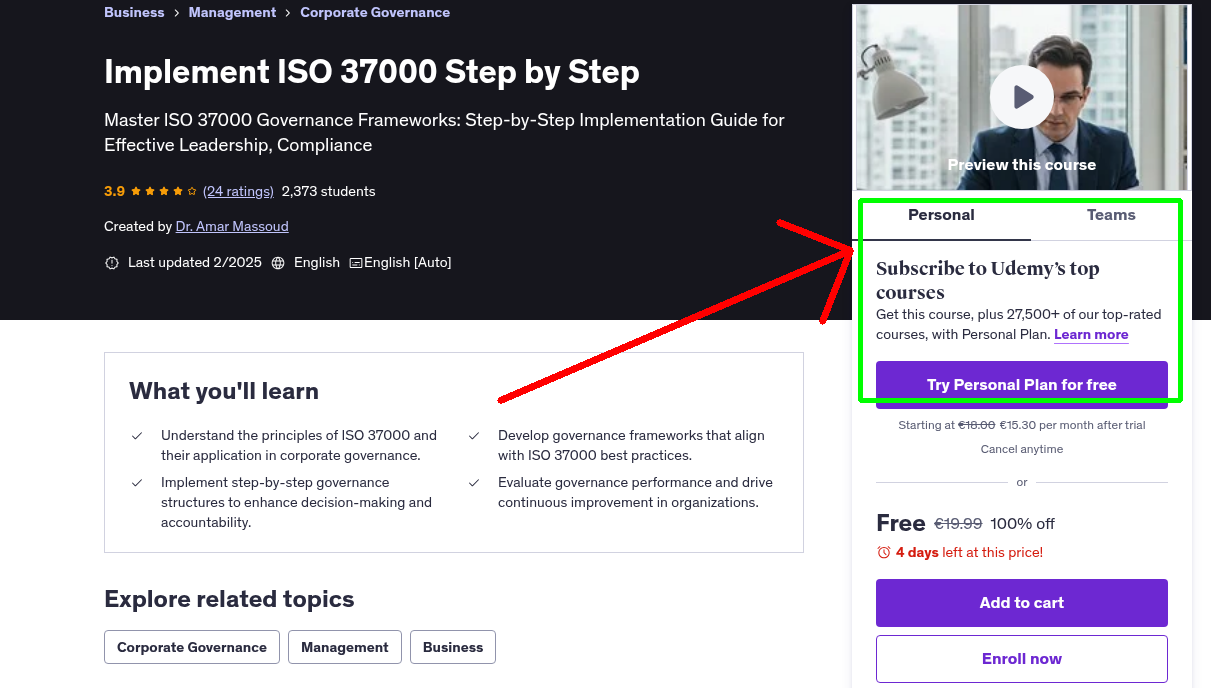Click the course preview thumbnail image
The image size is (1211, 688).
point(1022,97)
